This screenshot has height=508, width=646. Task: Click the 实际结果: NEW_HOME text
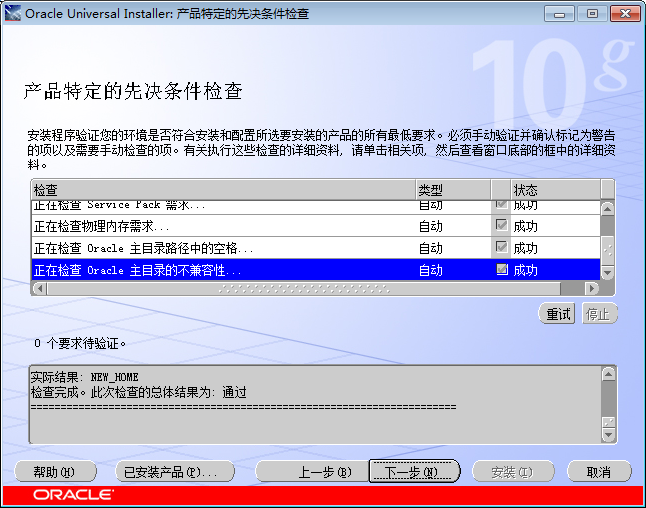[x=84, y=377]
